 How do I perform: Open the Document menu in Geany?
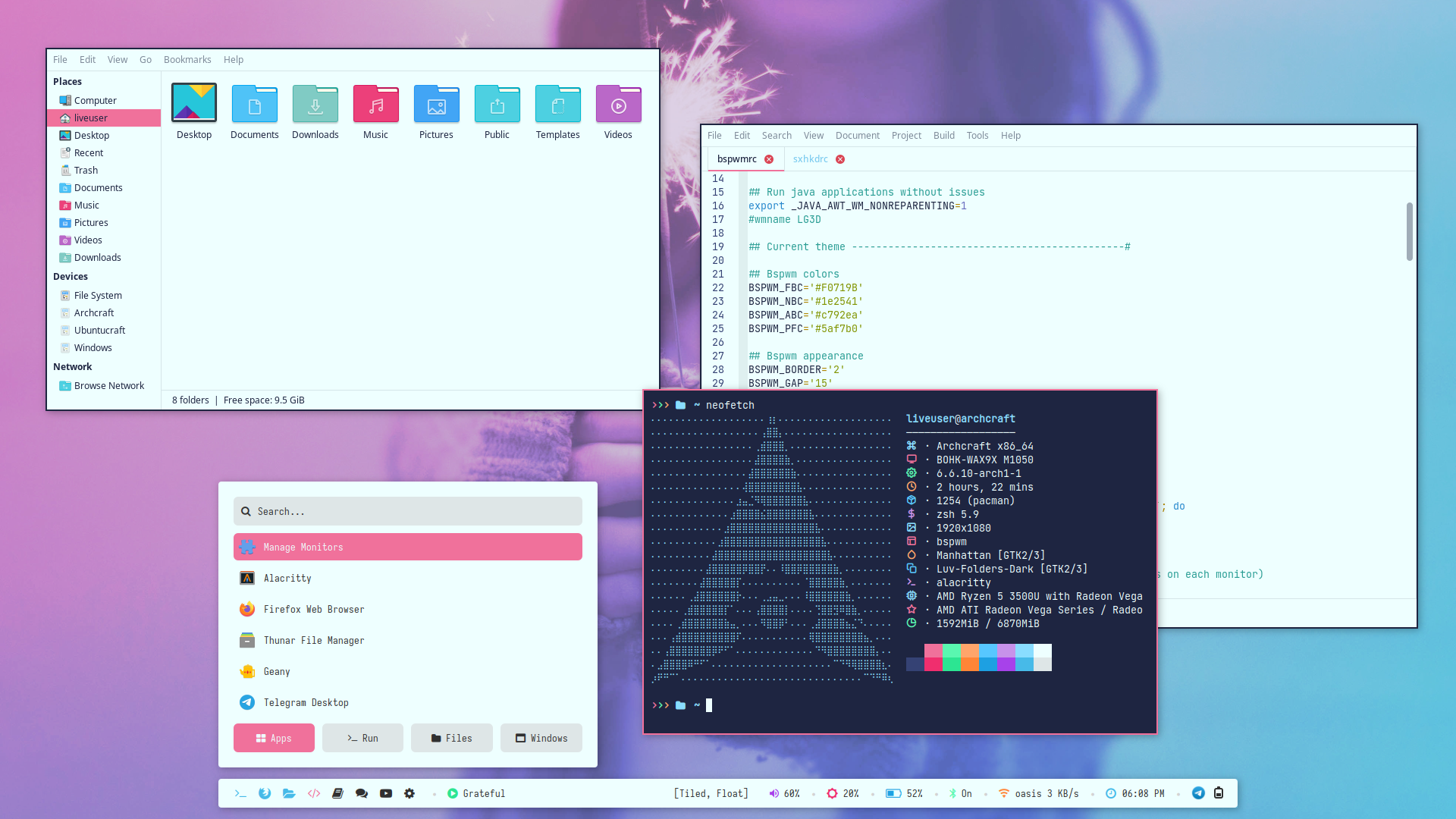[x=857, y=136]
